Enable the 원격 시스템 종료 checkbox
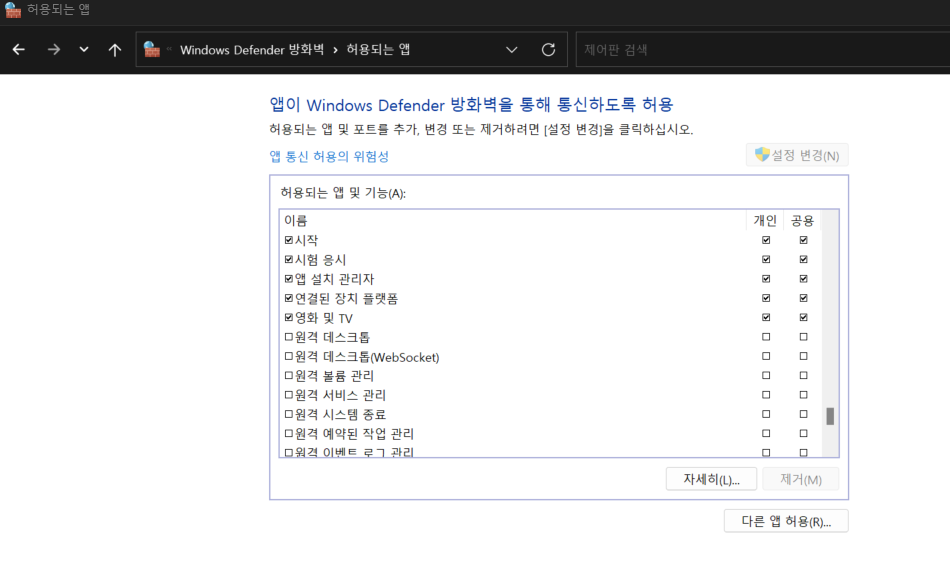This screenshot has height=578, width=950. point(288,414)
